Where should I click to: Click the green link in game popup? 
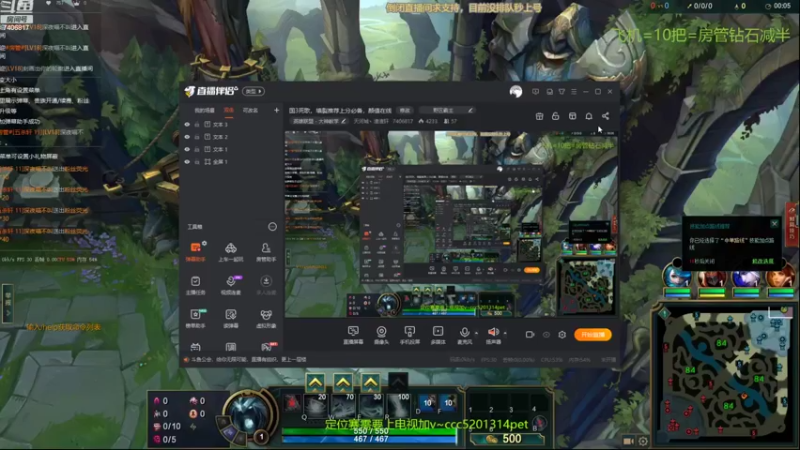pyautogui.click(x=763, y=261)
